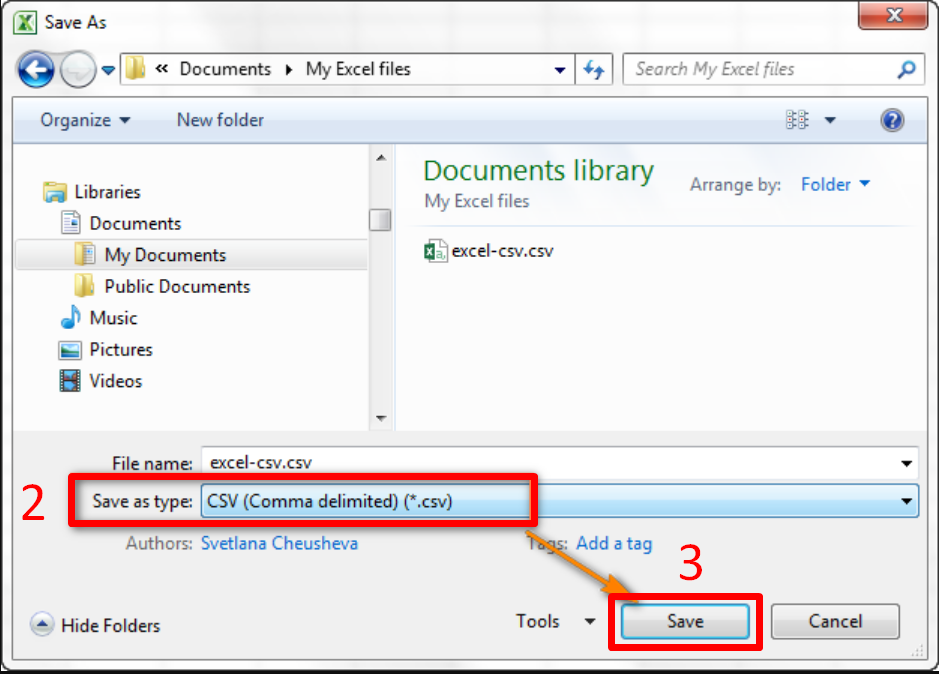Open the view options dropdown arrow
This screenshot has height=674, width=939.
(830, 120)
